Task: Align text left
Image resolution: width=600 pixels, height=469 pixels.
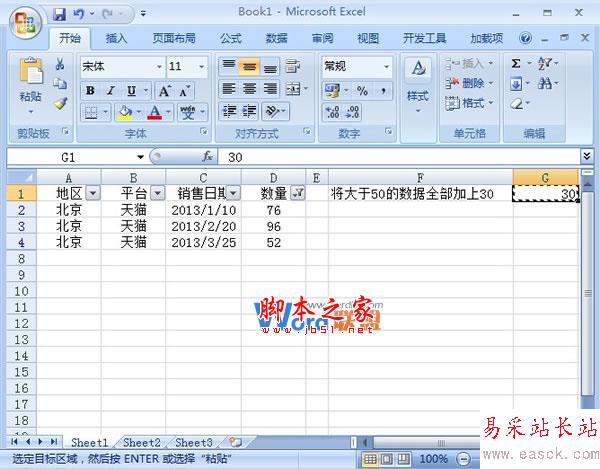Action: [x=229, y=89]
